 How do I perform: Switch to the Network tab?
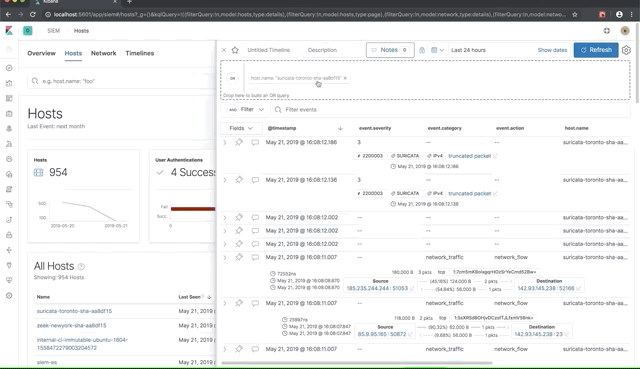[103, 53]
